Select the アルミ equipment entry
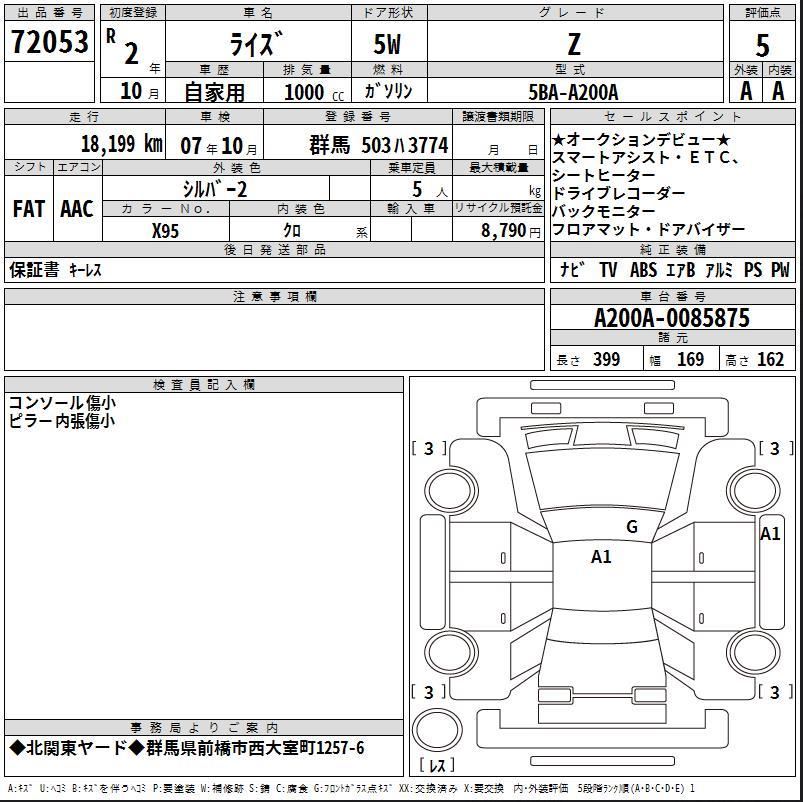The height and width of the screenshot is (802, 803). 719,269
